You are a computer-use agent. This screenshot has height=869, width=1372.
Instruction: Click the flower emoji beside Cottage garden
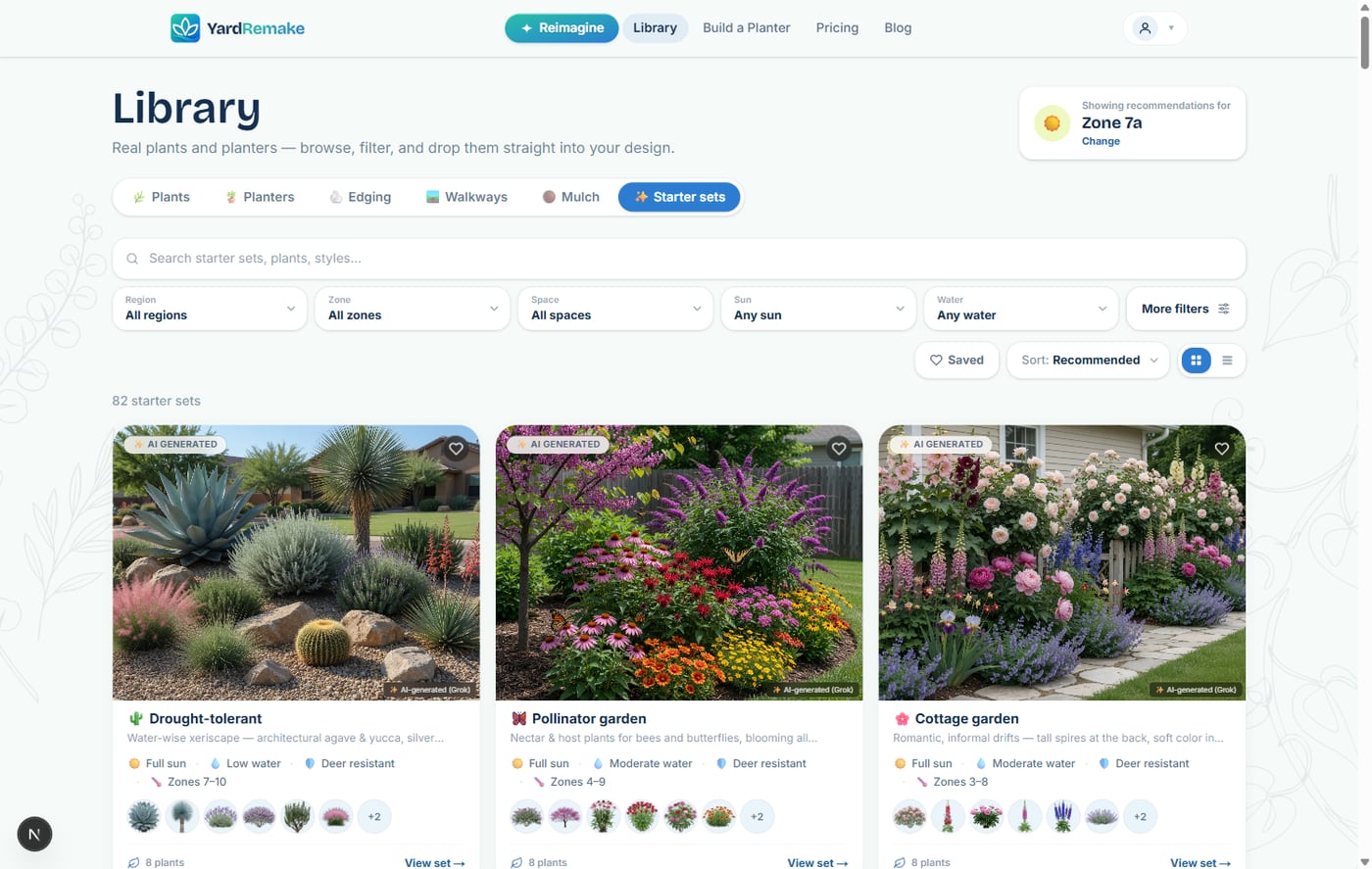tap(902, 719)
